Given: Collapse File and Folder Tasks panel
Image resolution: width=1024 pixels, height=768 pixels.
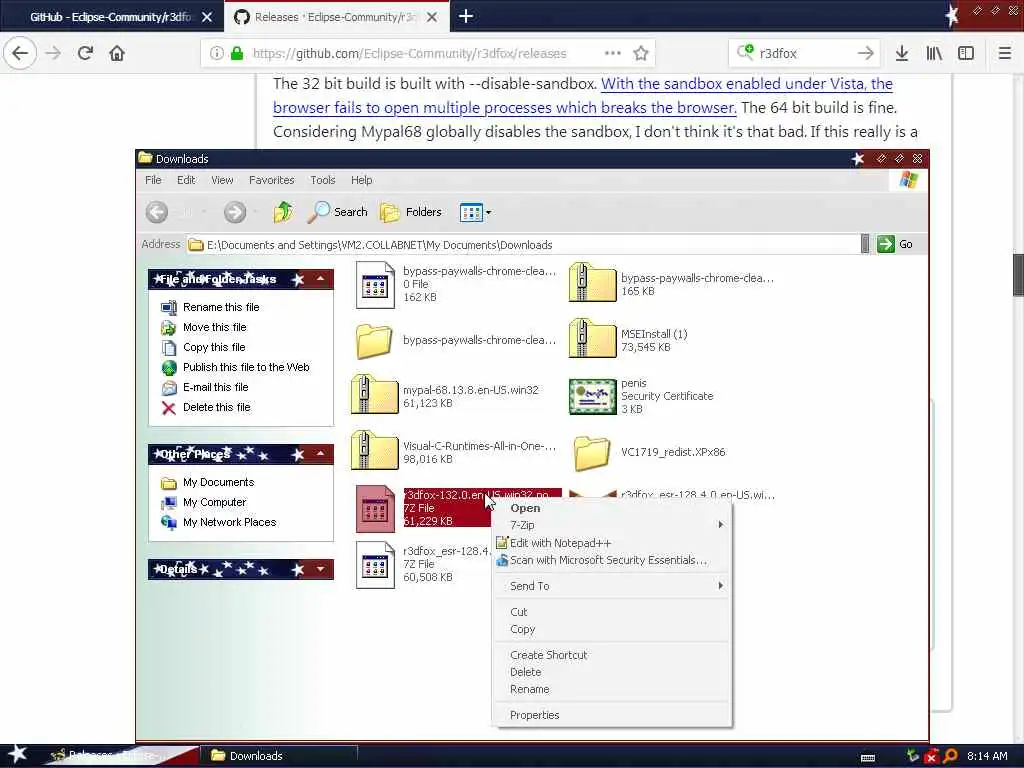Looking at the screenshot, I should pos(321,279).
